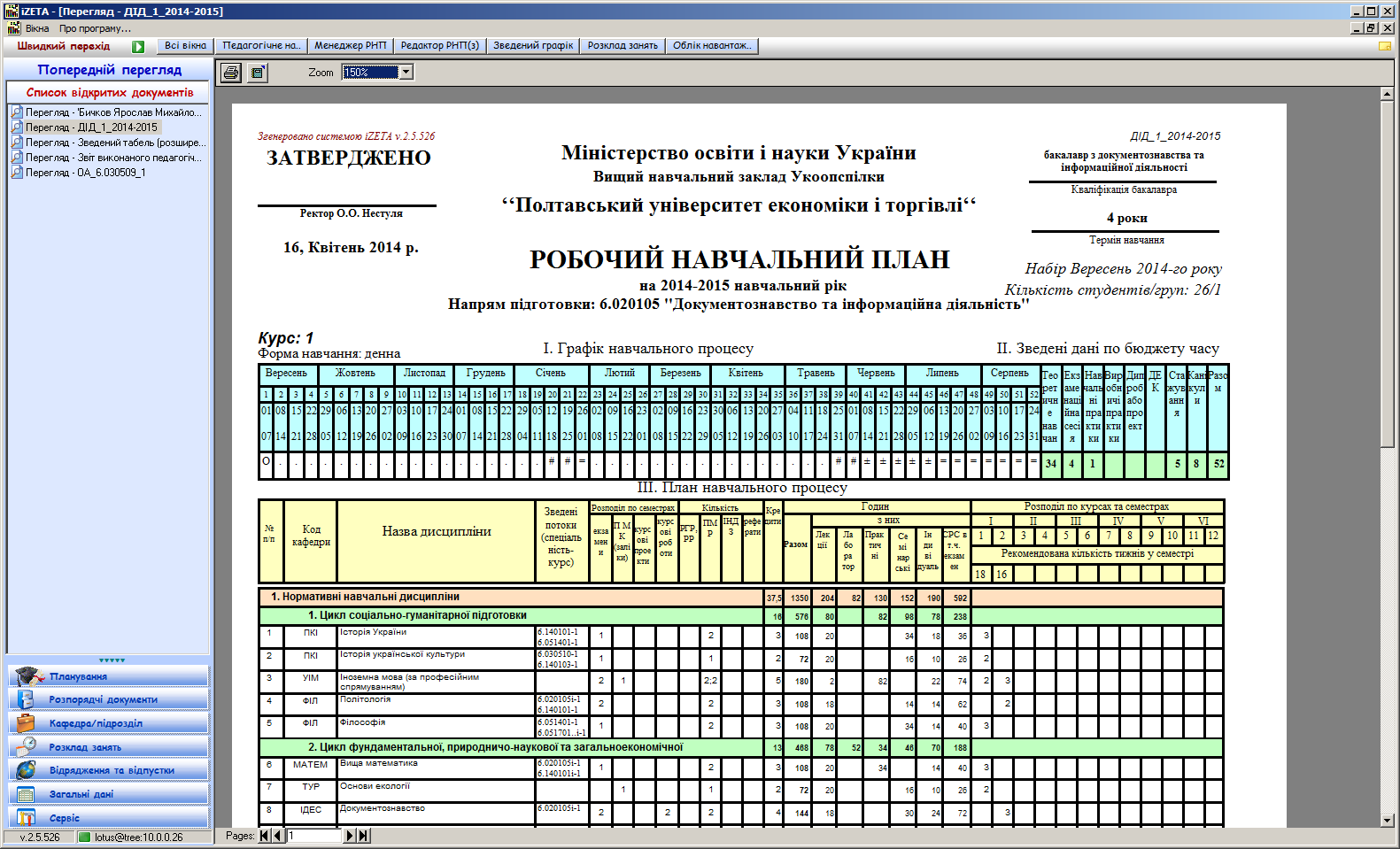The image size is (1400, 849).
Task: Go to next page of preview
Action: click(350, 836)
